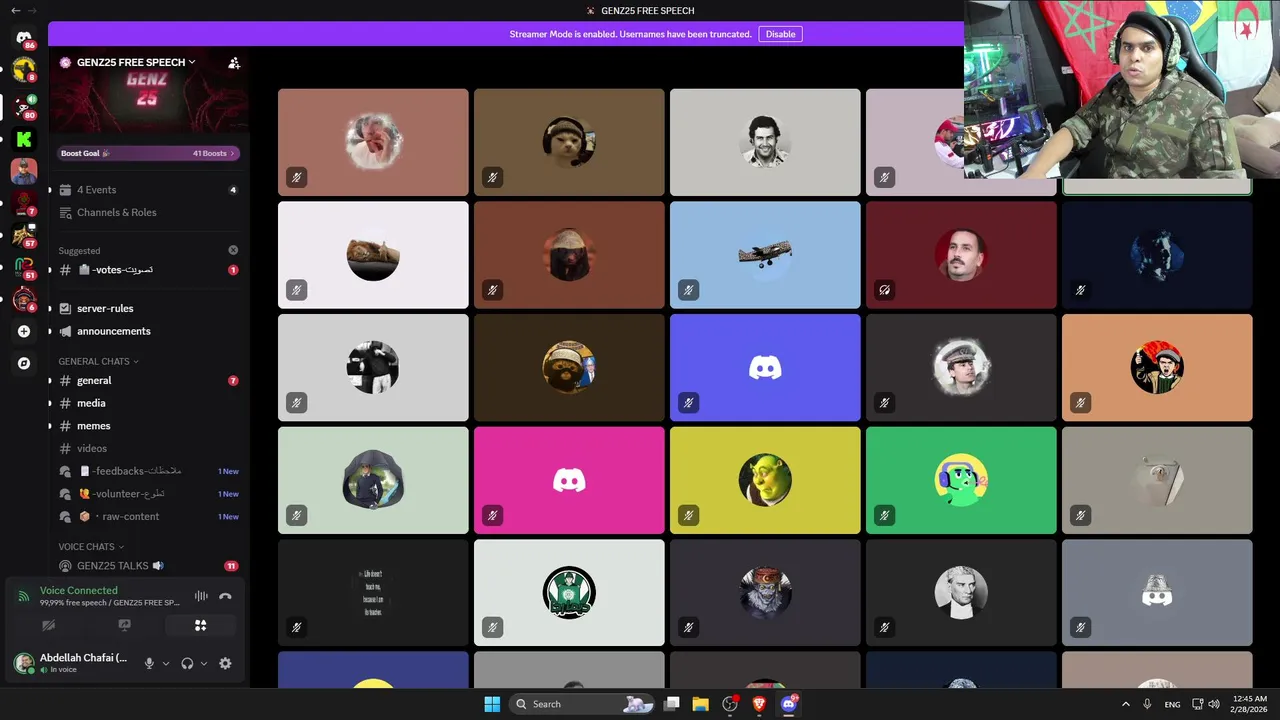This screenshot has width=1280, height=720.
Task: Open the server-rules channel
Action: click(148, 308)
